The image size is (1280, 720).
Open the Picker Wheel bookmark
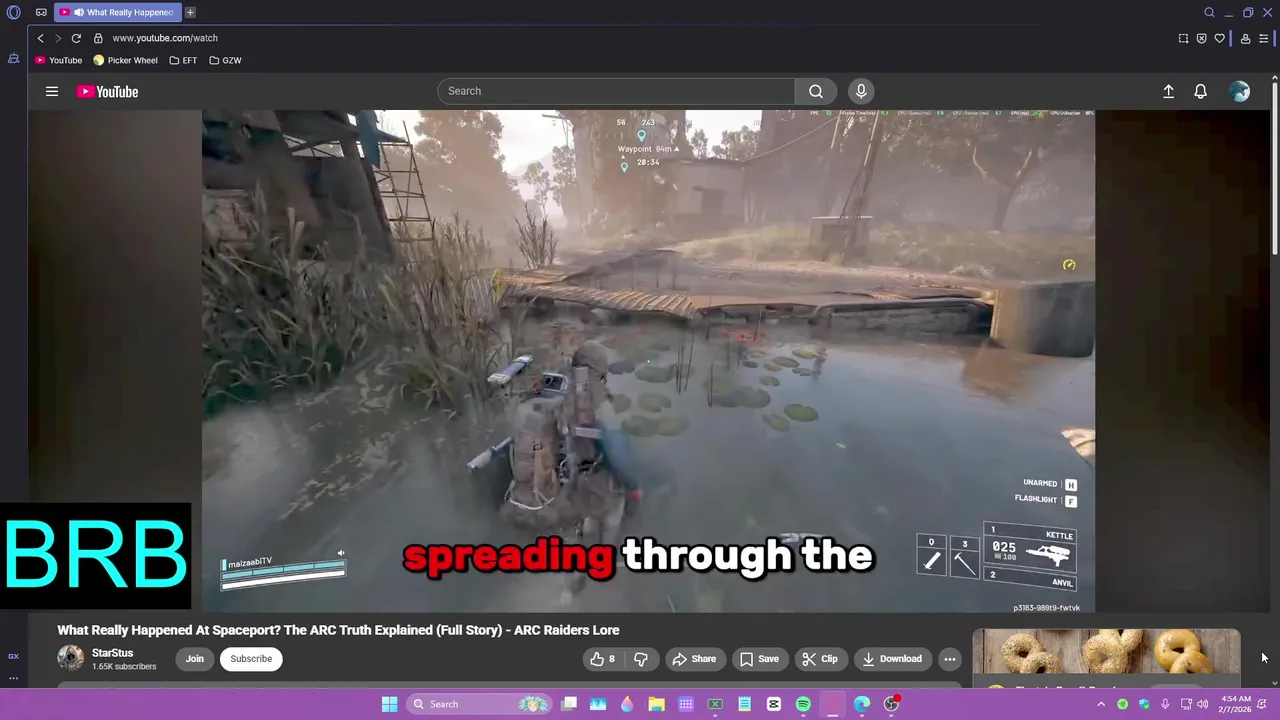125,60
